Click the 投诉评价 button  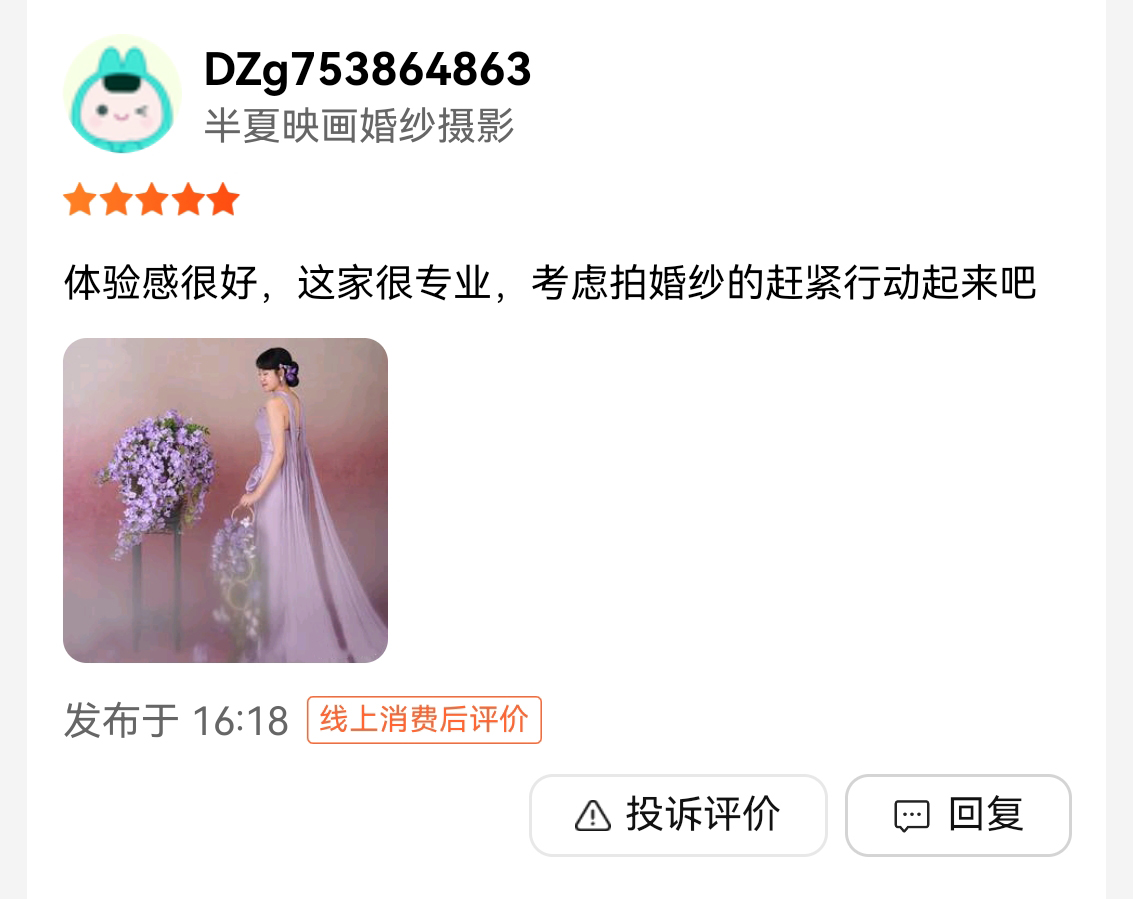(678, 815)
